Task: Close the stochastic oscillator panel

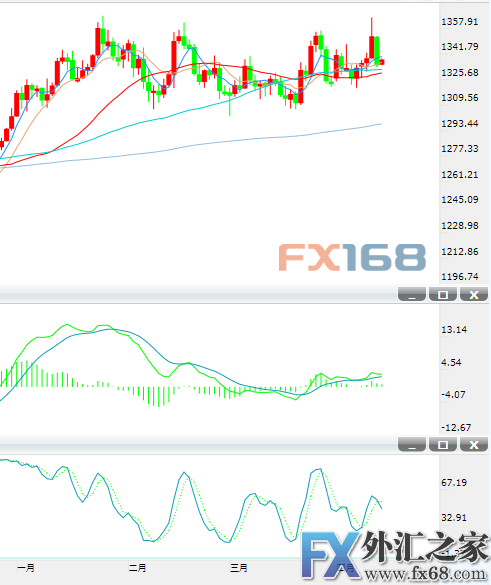Action: tap(474, 444)
